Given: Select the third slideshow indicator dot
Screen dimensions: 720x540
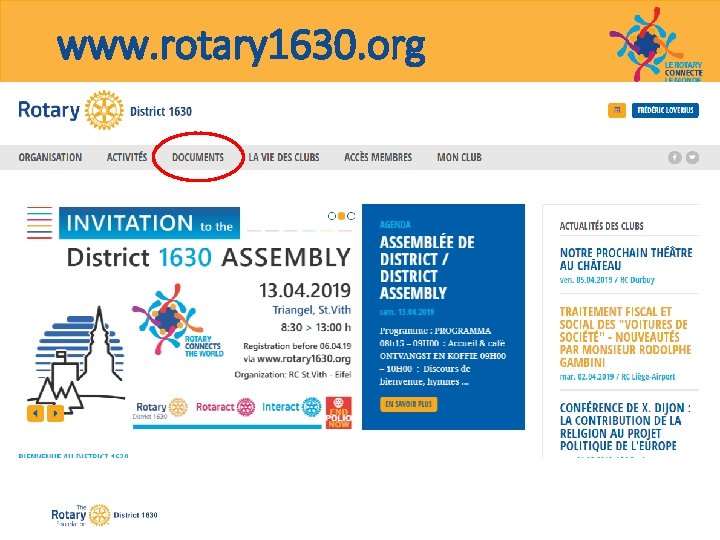Looking at the screenshot, I should click(351, 216).
